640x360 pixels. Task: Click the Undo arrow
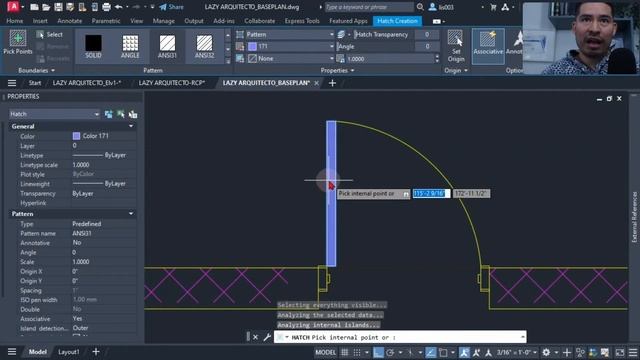118,7
